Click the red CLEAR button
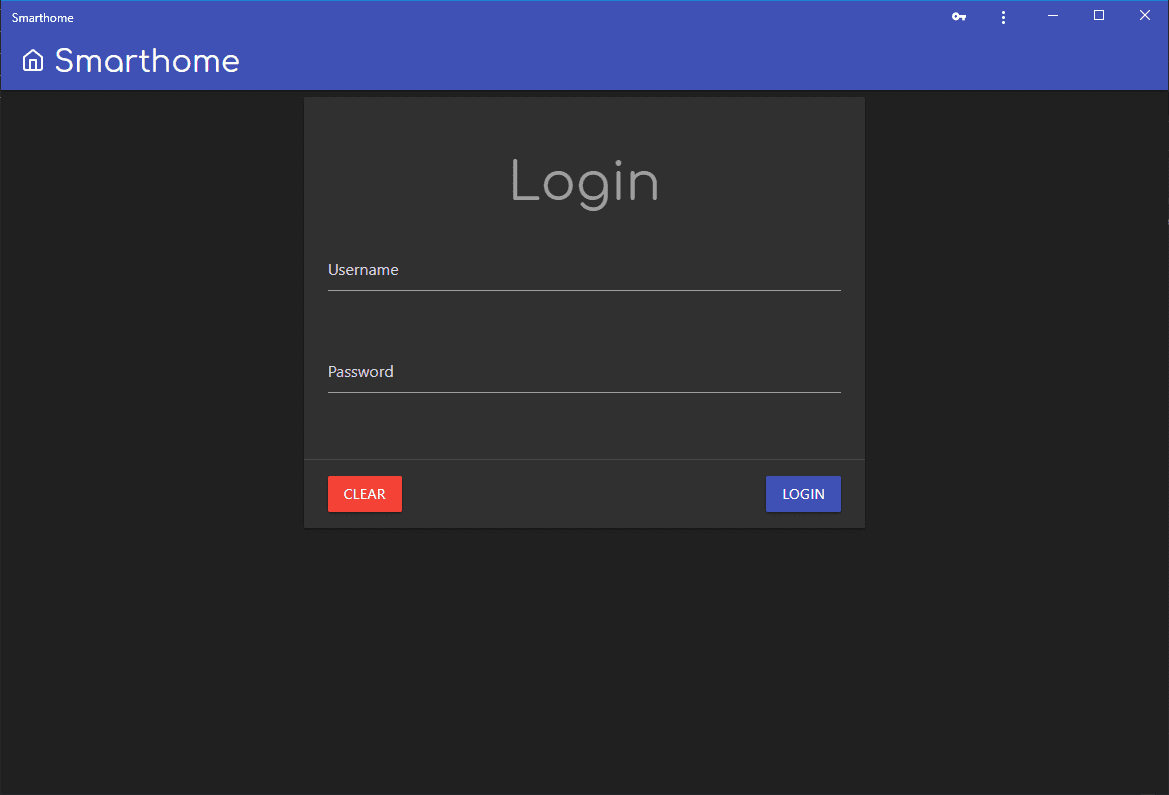 (x=365, y=494)
